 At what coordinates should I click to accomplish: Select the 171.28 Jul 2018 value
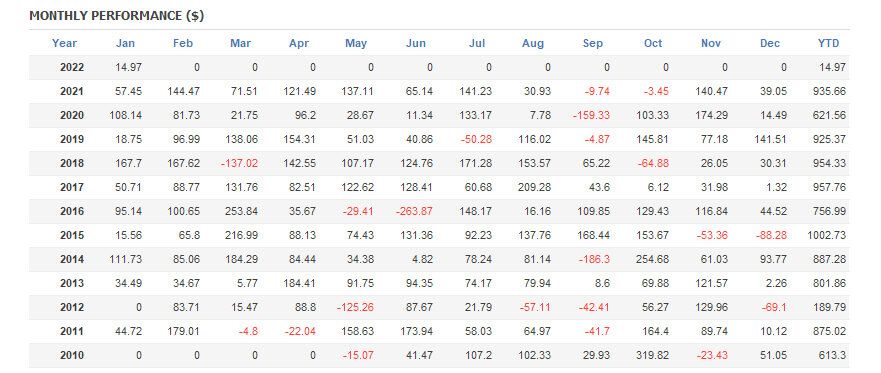click(476, 163)
